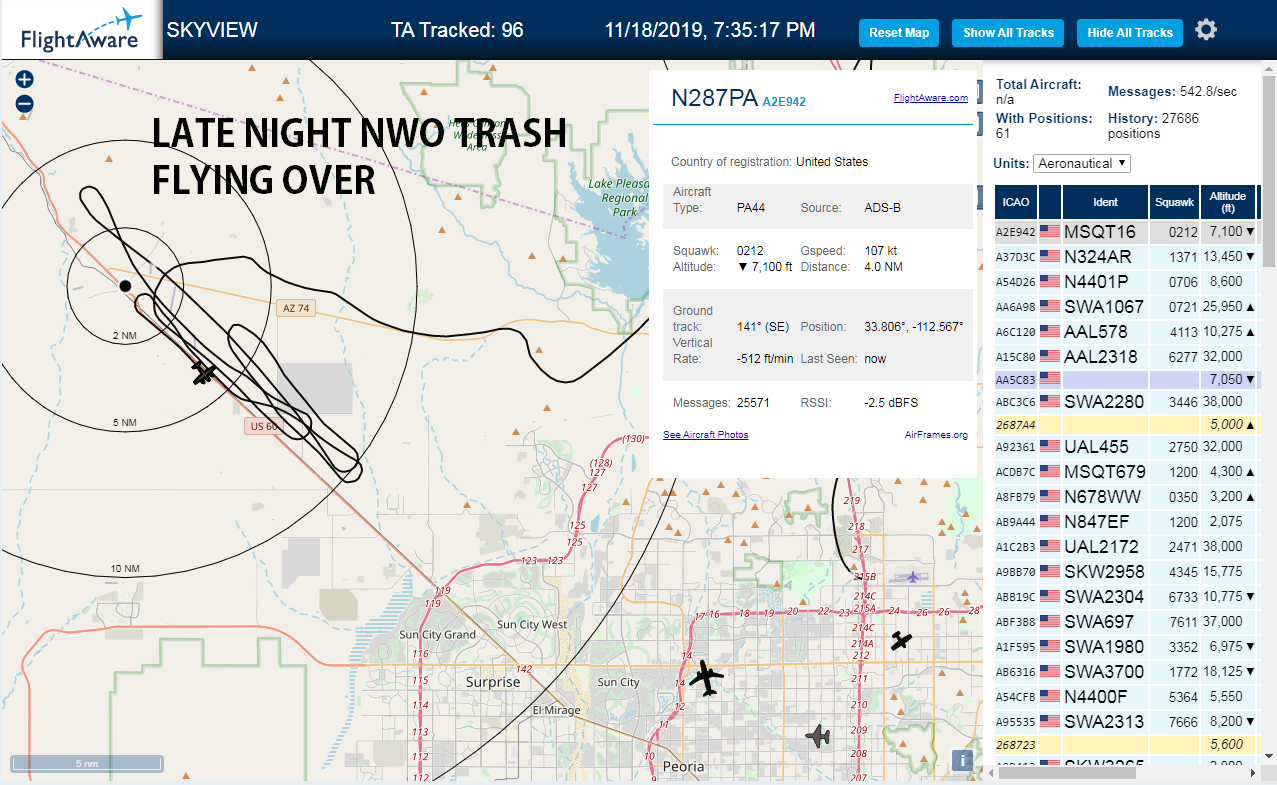Select the SWA1980 aircraft row
Screen dimensions: 1277x785
tap(1126, 647)
